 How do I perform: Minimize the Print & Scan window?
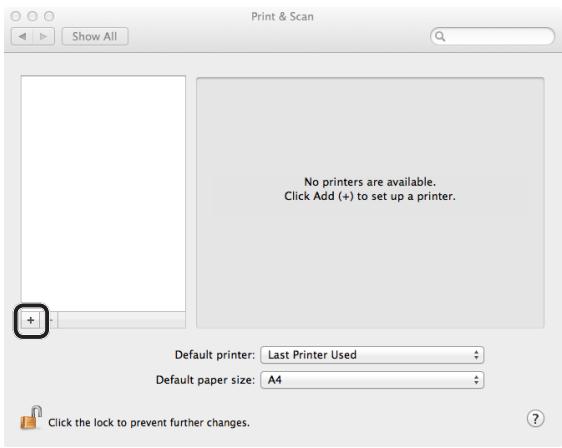[x=32, y=16]
